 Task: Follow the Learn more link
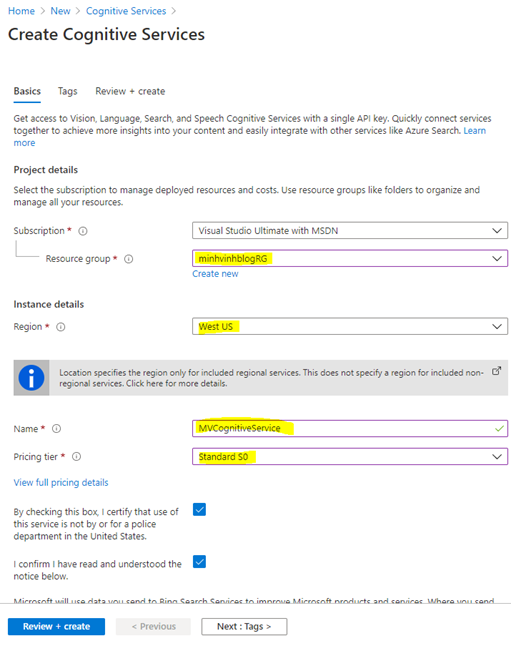pos(475,131)
